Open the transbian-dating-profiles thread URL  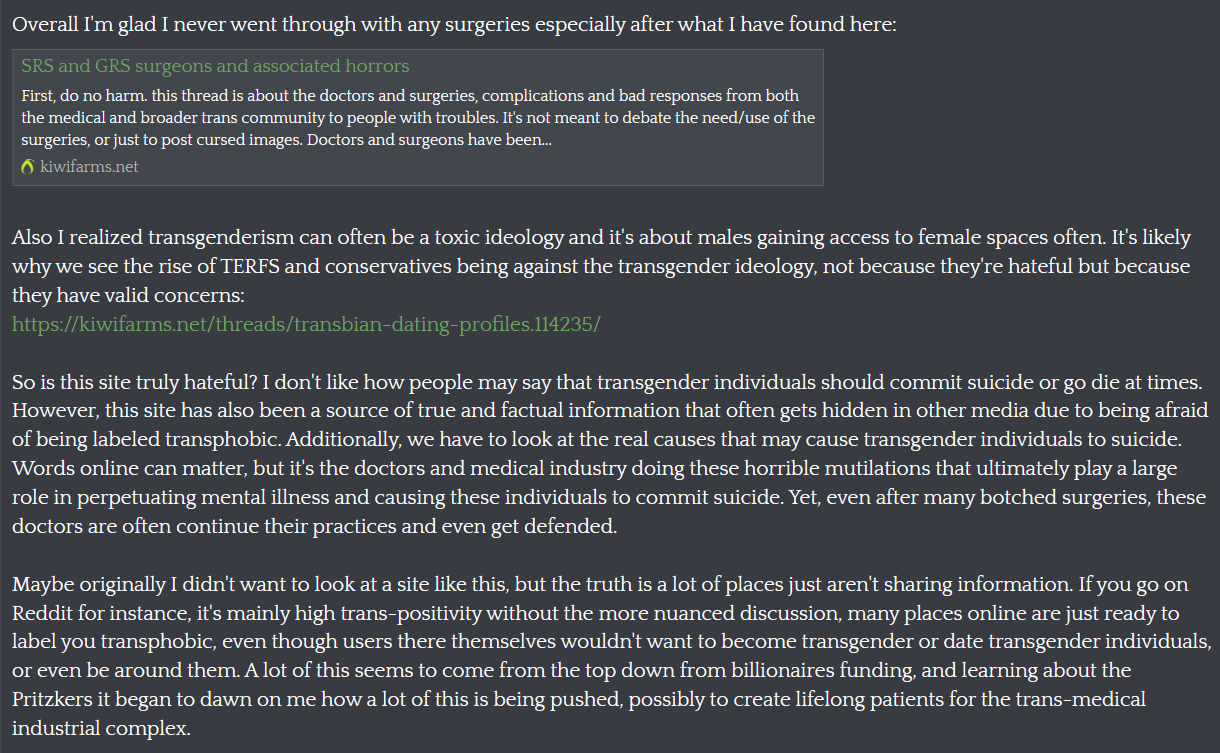pos(306,325)
